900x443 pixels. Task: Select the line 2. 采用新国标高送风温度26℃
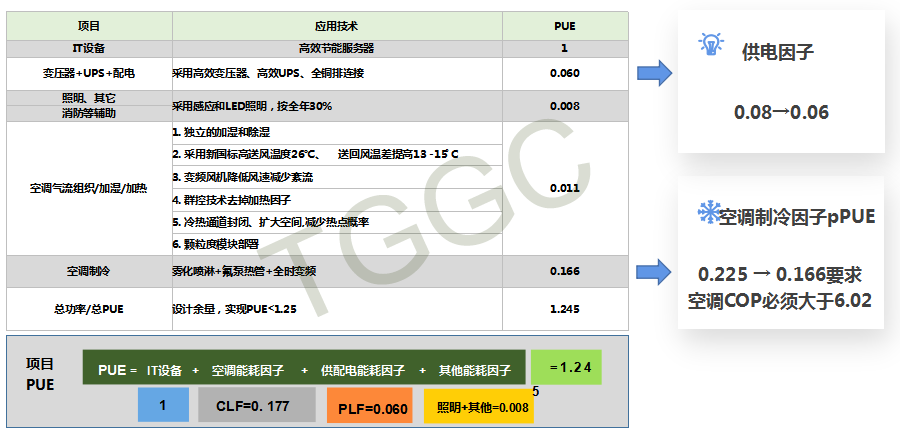click(315, 154)
